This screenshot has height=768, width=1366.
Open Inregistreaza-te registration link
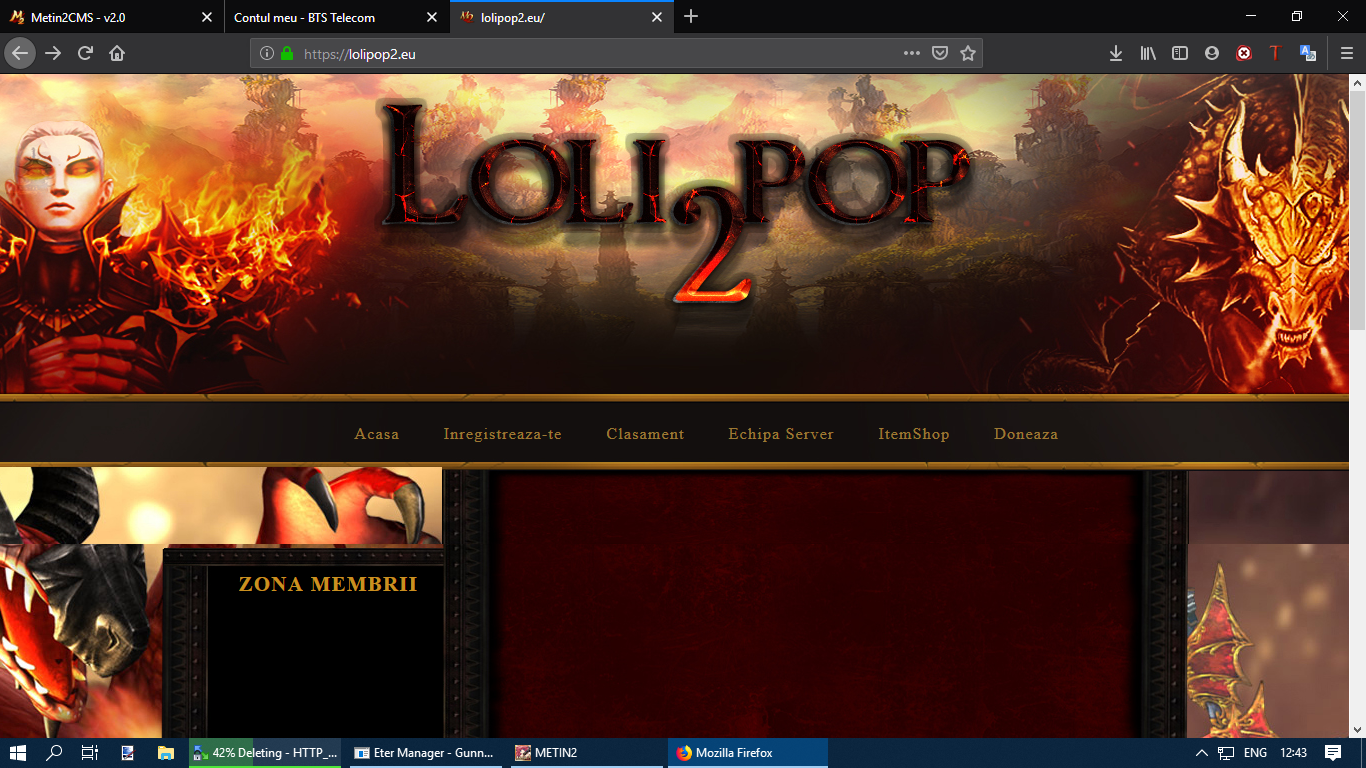[x=503, y=434]
